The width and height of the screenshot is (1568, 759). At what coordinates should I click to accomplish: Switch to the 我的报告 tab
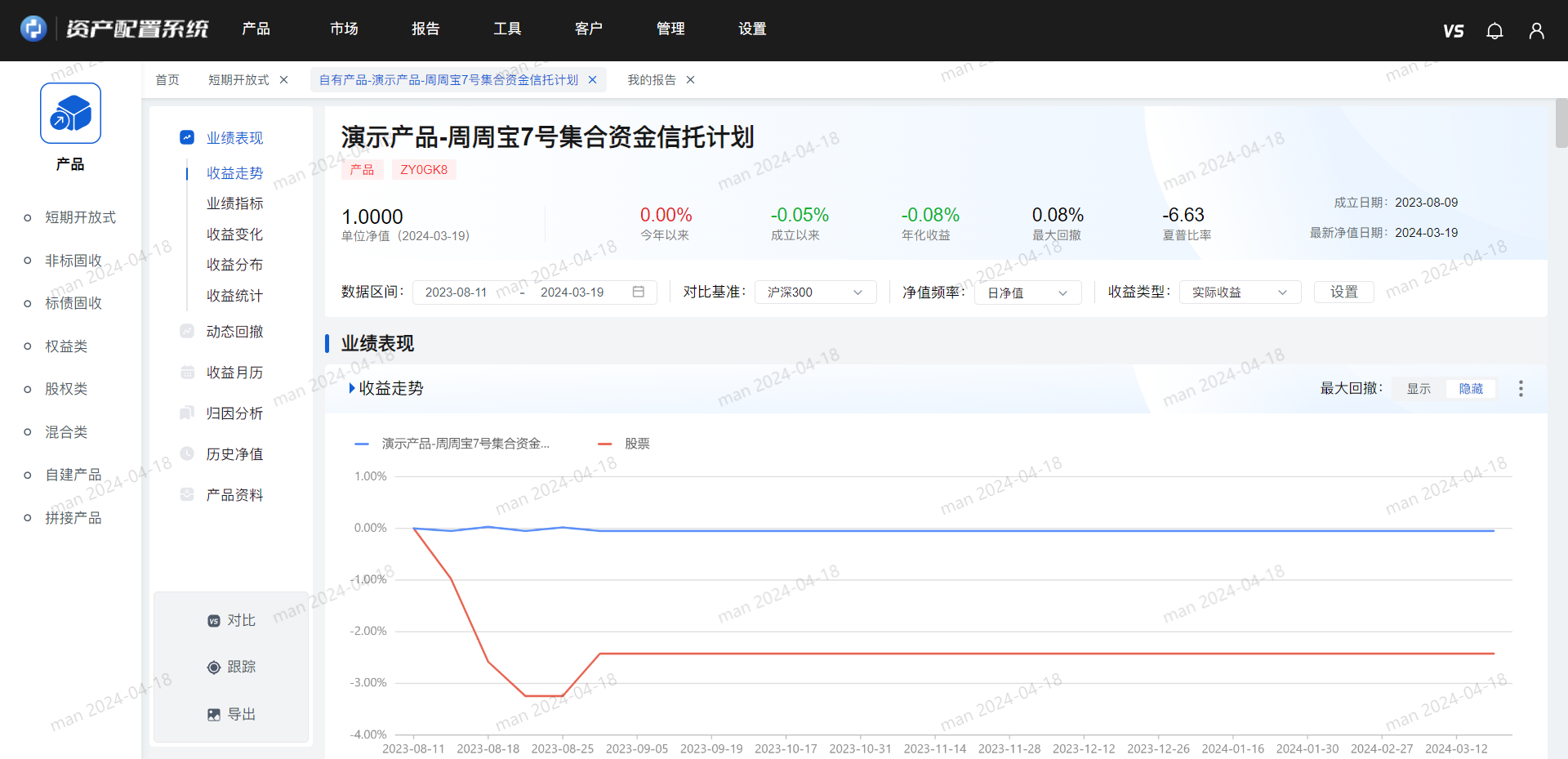(652, 80)
